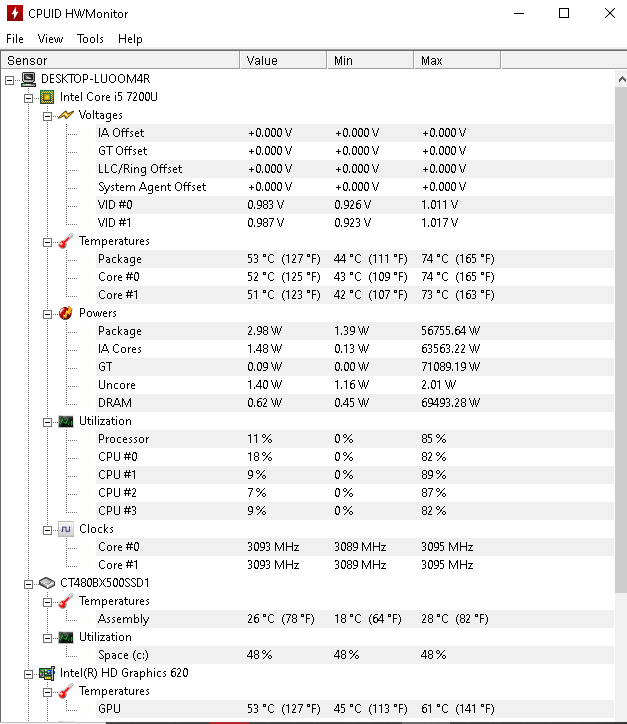
Task: Collapse the SSD Utilization group
Action: 48,639
